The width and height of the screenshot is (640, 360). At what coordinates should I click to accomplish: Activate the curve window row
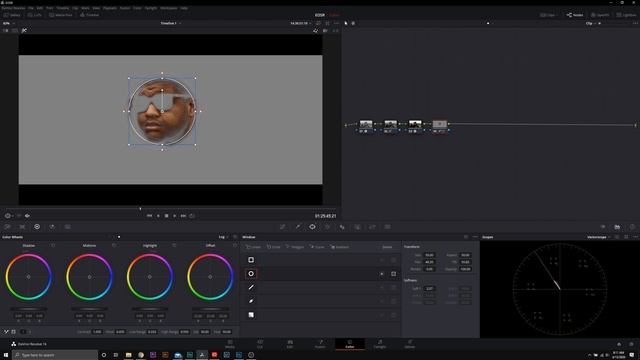[x=251, y=301]
